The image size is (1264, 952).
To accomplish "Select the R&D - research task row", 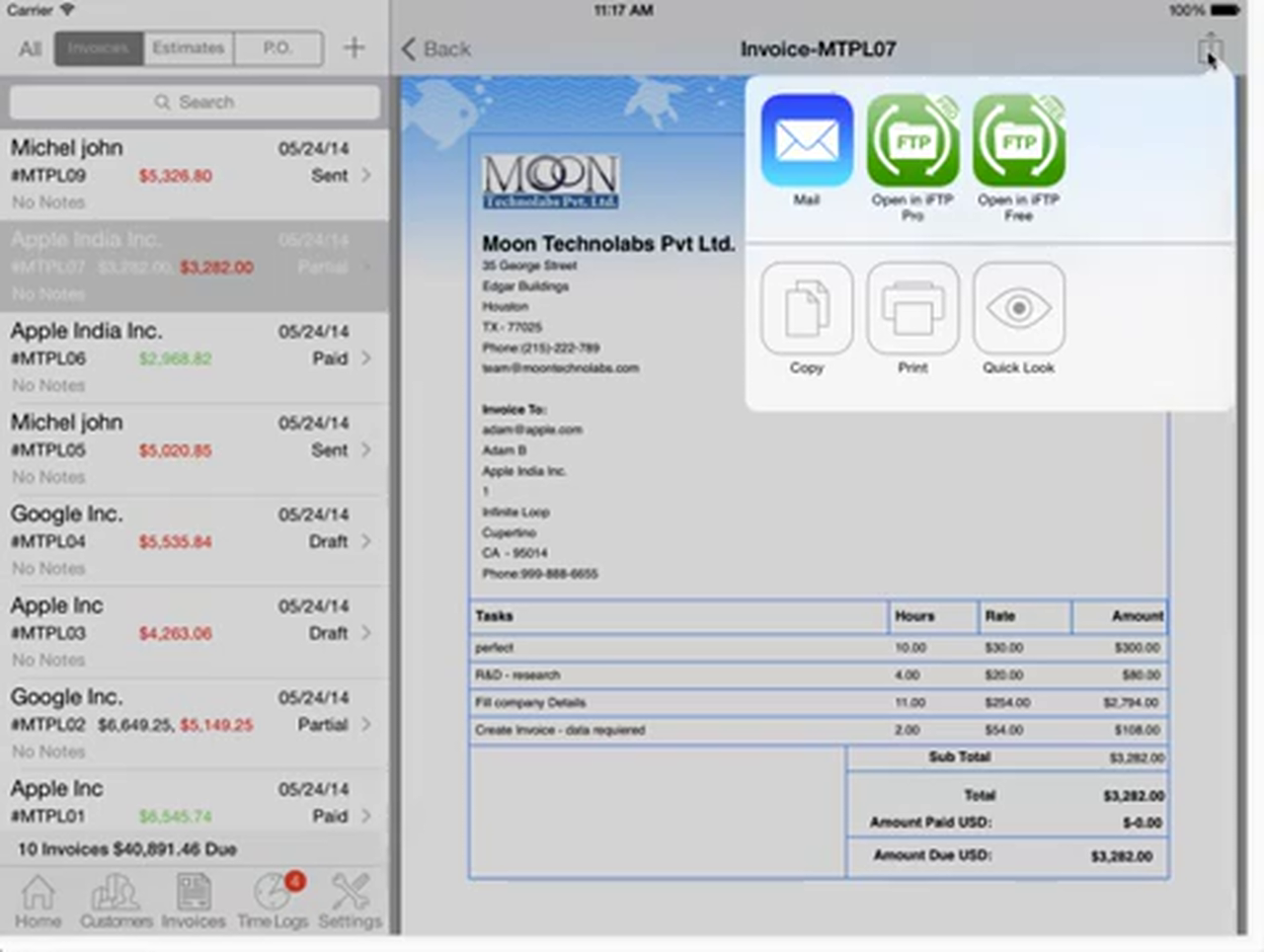I will pos(819,675).
